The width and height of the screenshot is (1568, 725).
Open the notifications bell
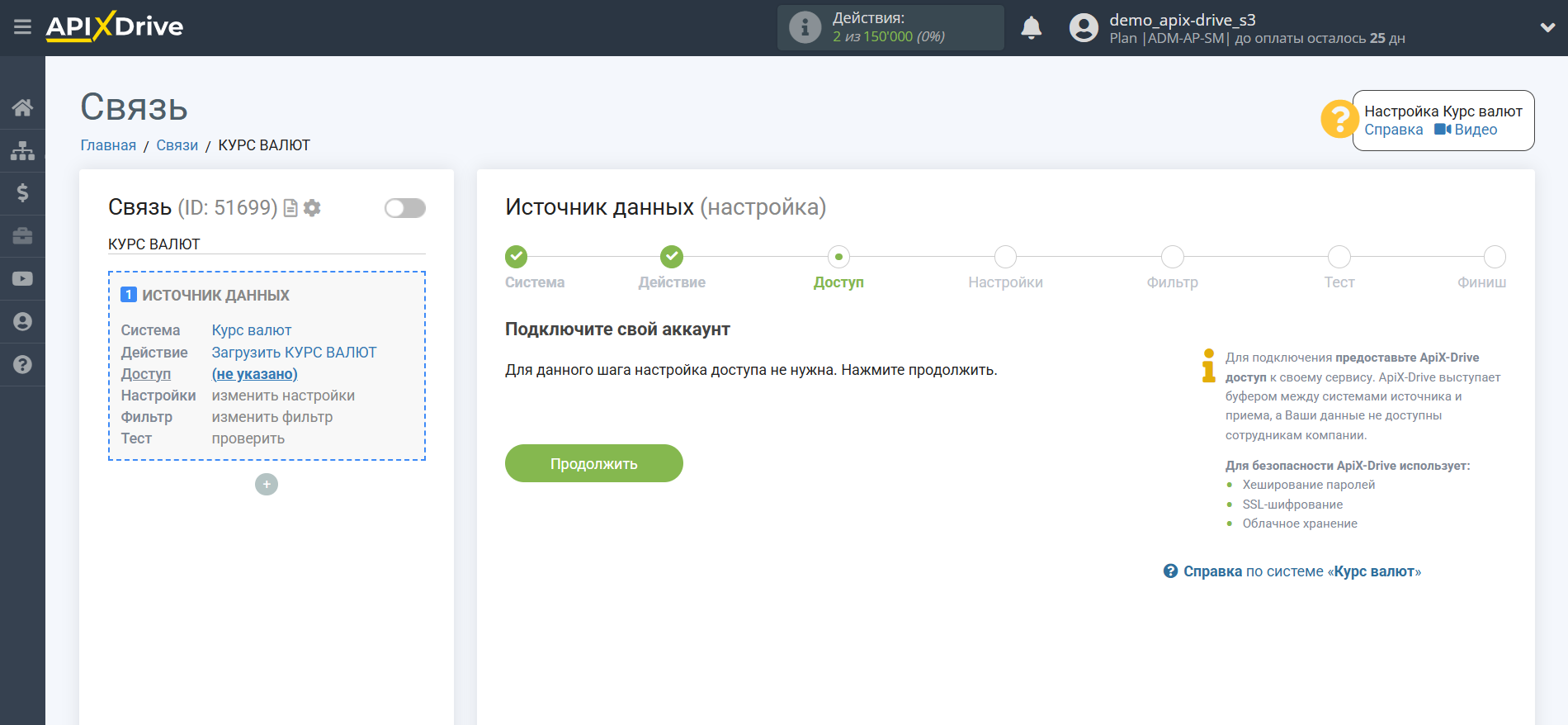point(1031,28)
